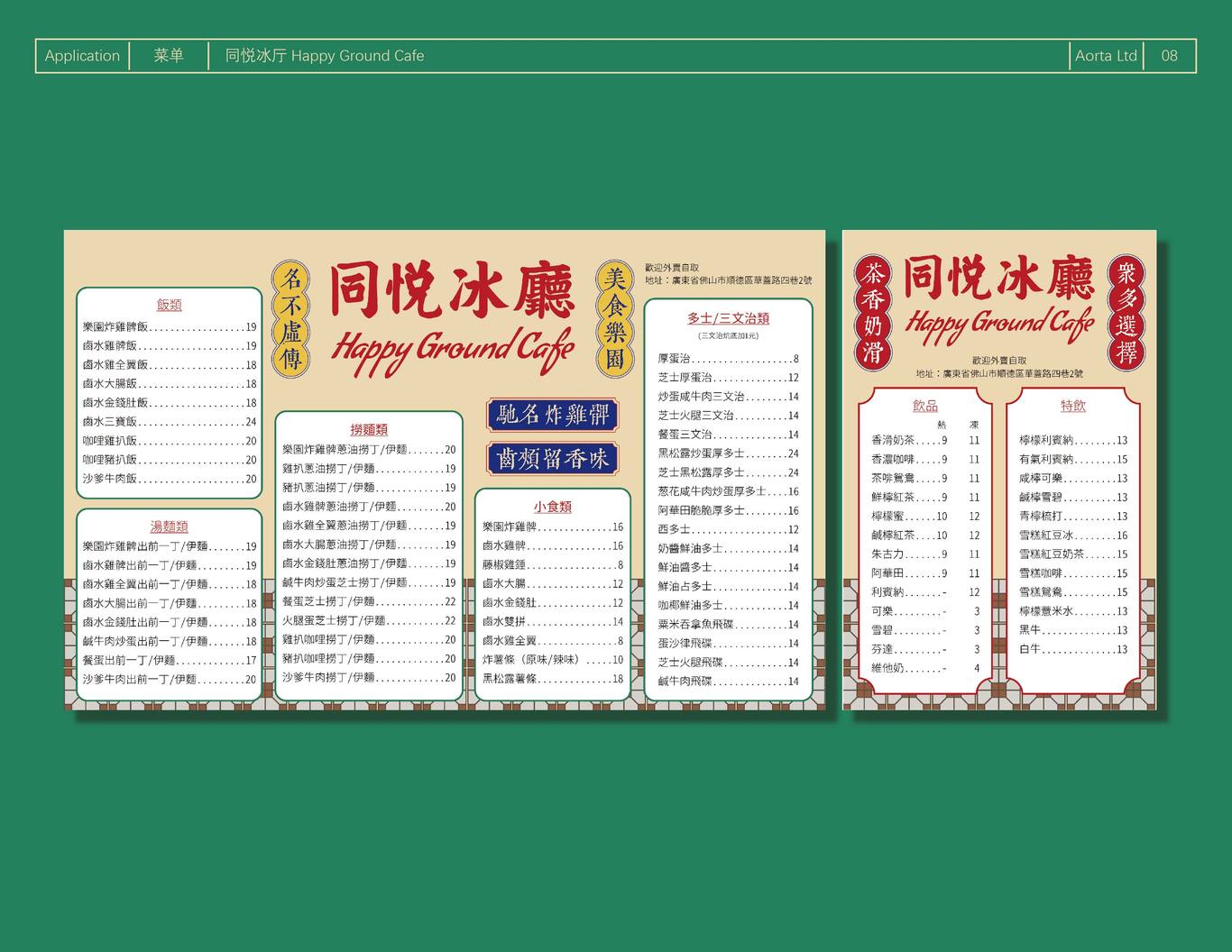Select the '咖椰鮮油多士' row
Image resolution: width=1232 pixels, height=952 pixels.
728,606
